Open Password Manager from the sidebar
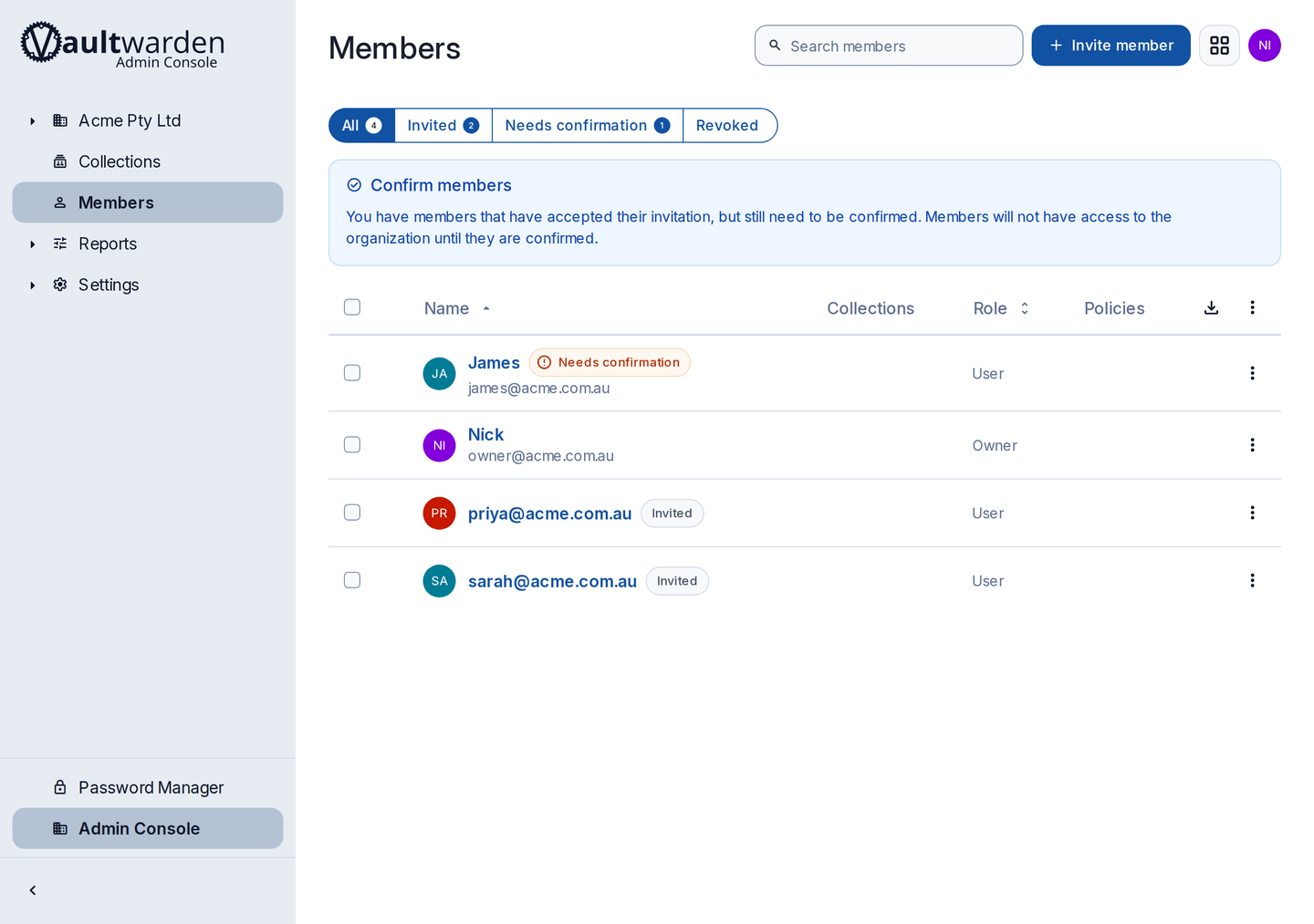Screen dimensions: 1314x924 point(148,787)
